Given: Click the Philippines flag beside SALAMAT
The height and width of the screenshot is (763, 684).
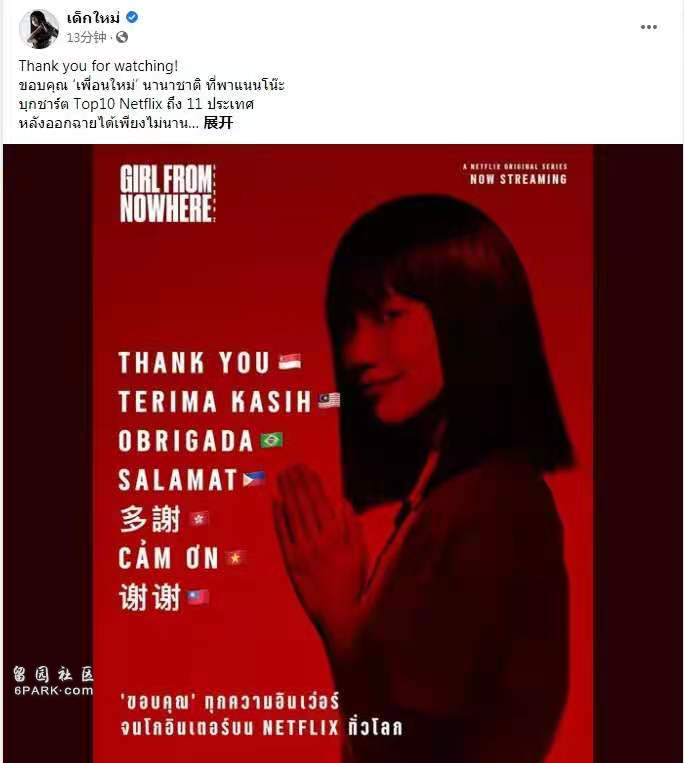Looking at the screenshot, I should tap(254, 479).
